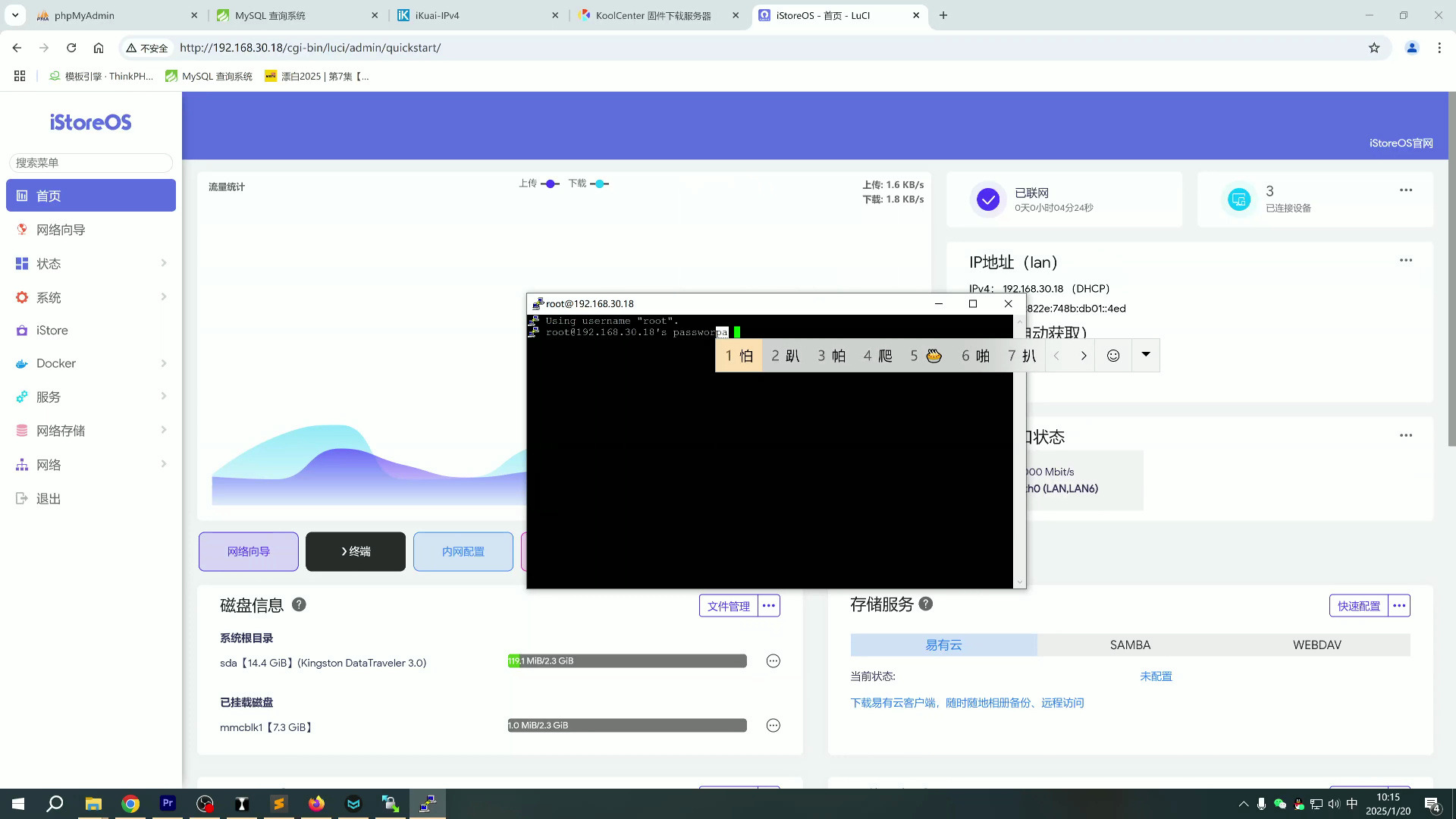Image resolution: width=1456 pixels, height=819 pixels.
Task: Open the IME emoji picker
Action: (x=1113, y=356)
